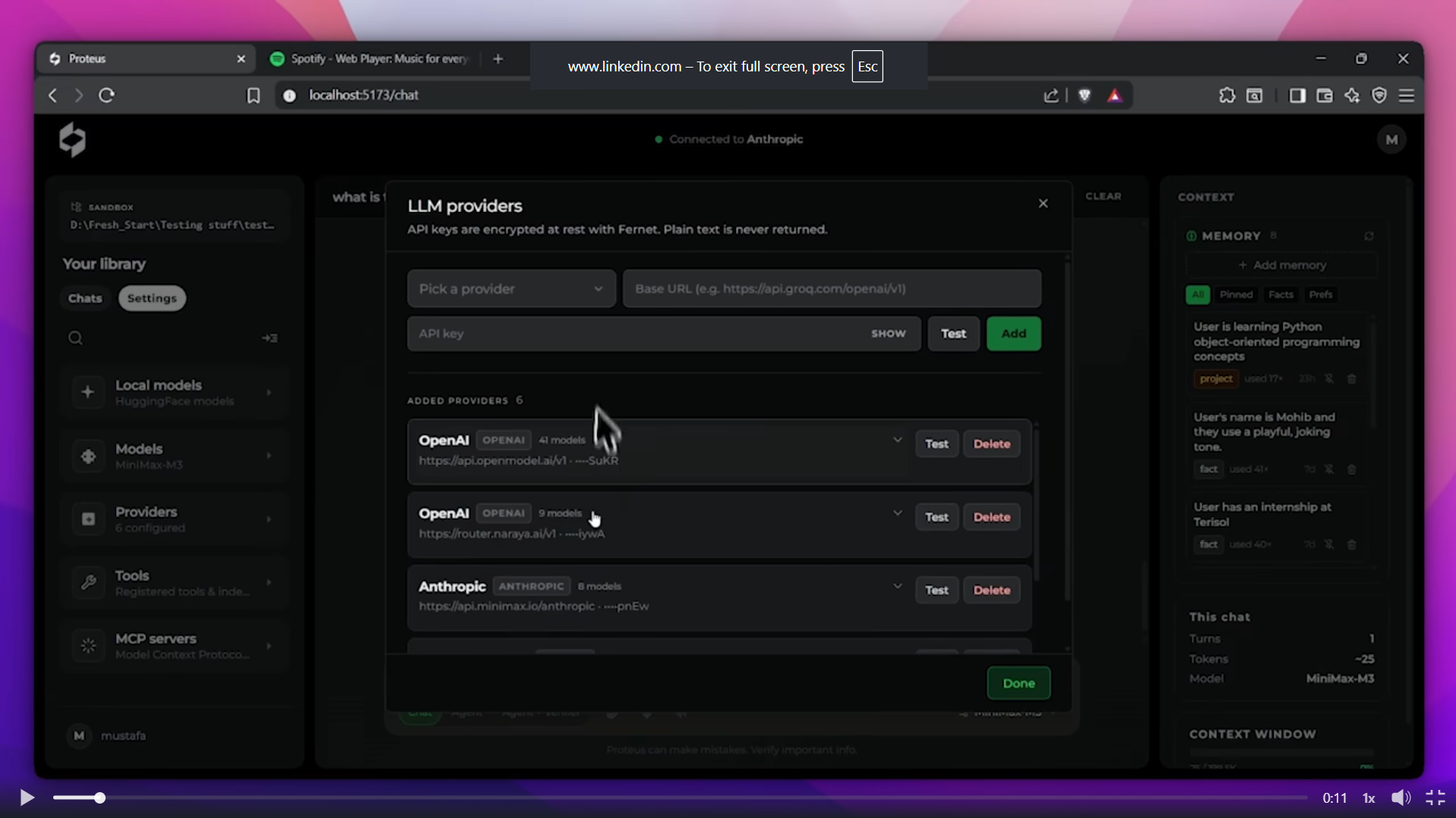
Task: Toggle pin on the Mohib name memory
Action: [x=1329, y=469]
